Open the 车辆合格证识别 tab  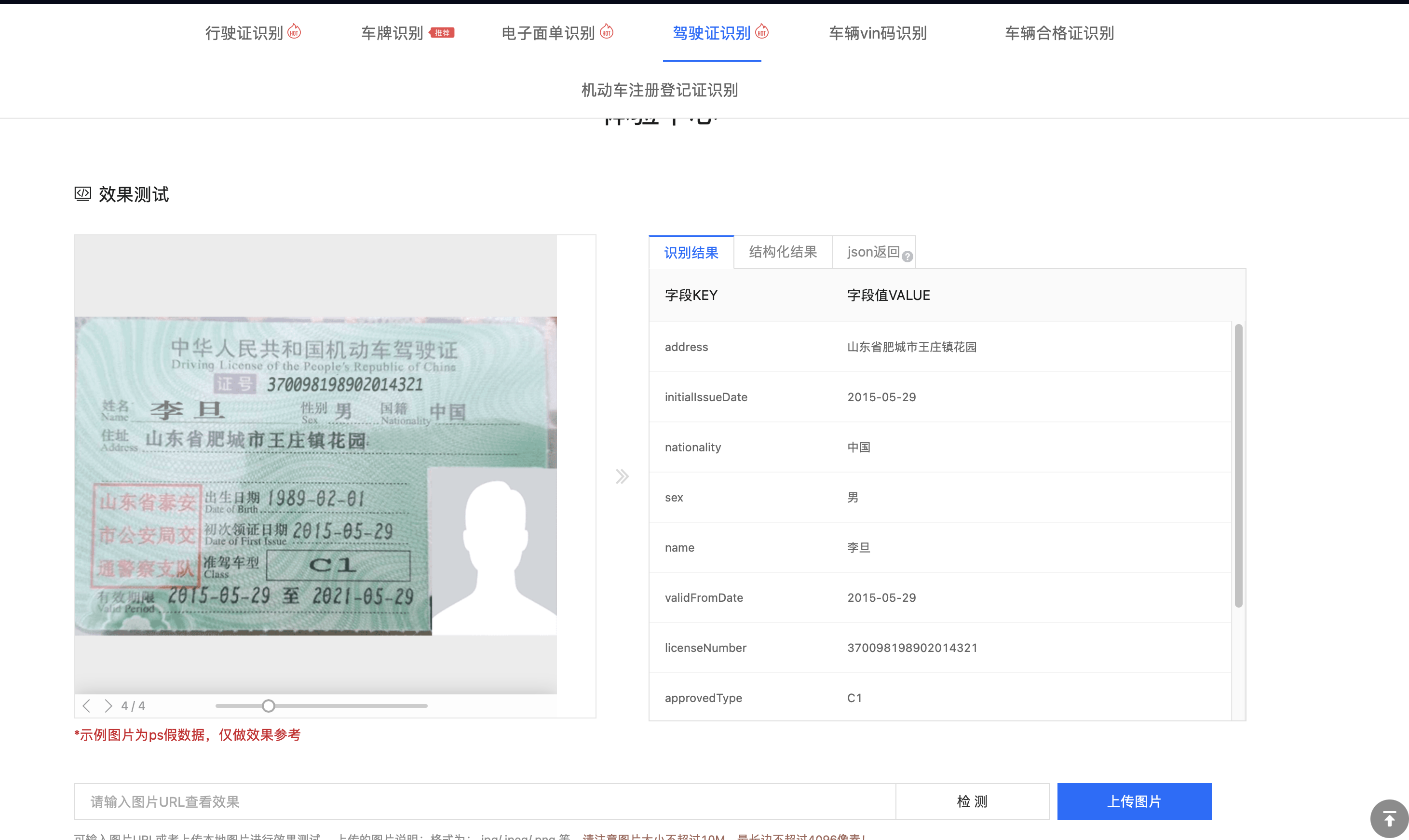[1059, 33]
